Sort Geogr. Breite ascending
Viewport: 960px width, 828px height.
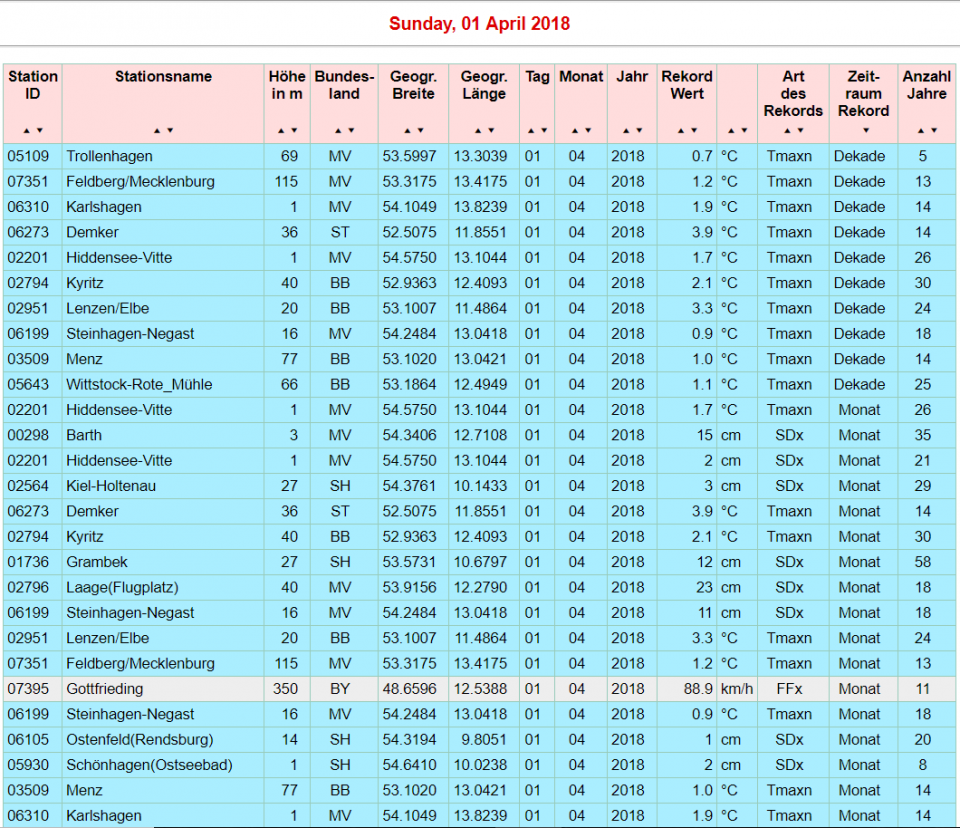pos(407,130)
